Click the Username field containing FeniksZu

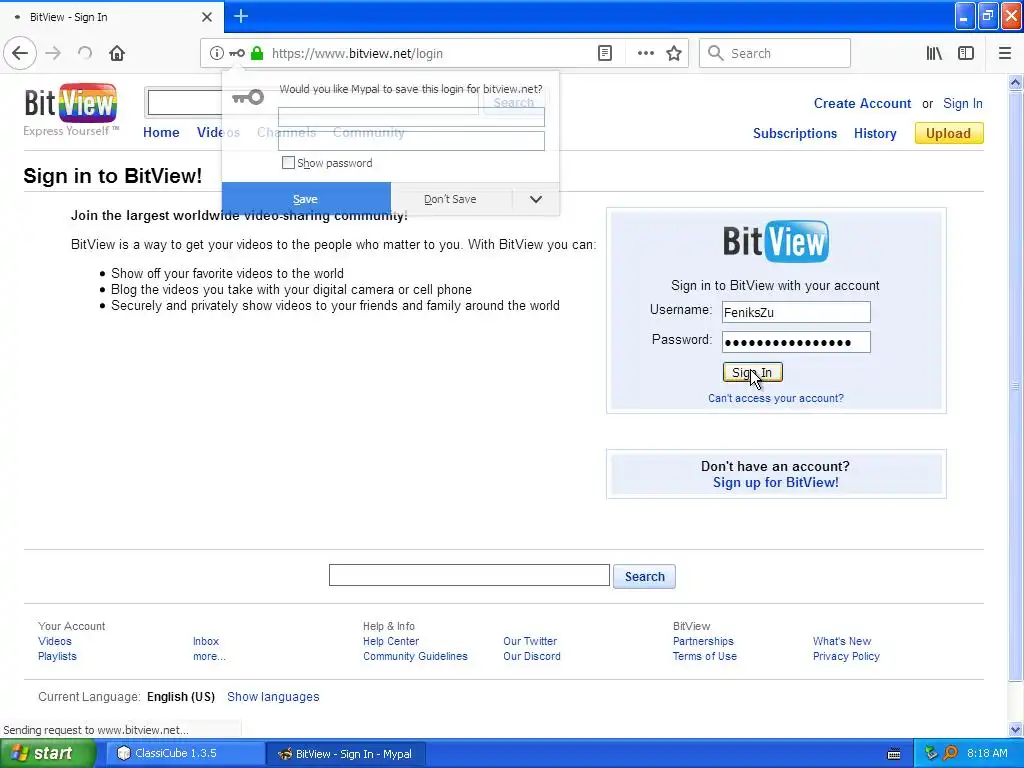pyautogui.click(x=796, y=312)
